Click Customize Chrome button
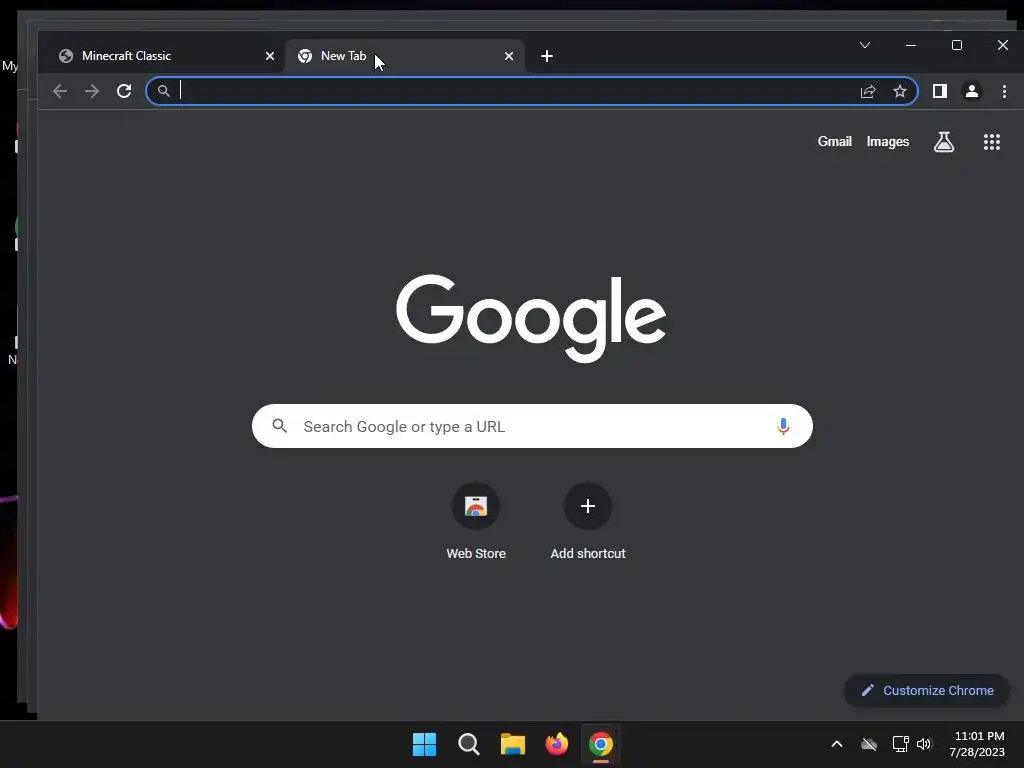This screenshot has width=1024, height=768. coord(927,690)
